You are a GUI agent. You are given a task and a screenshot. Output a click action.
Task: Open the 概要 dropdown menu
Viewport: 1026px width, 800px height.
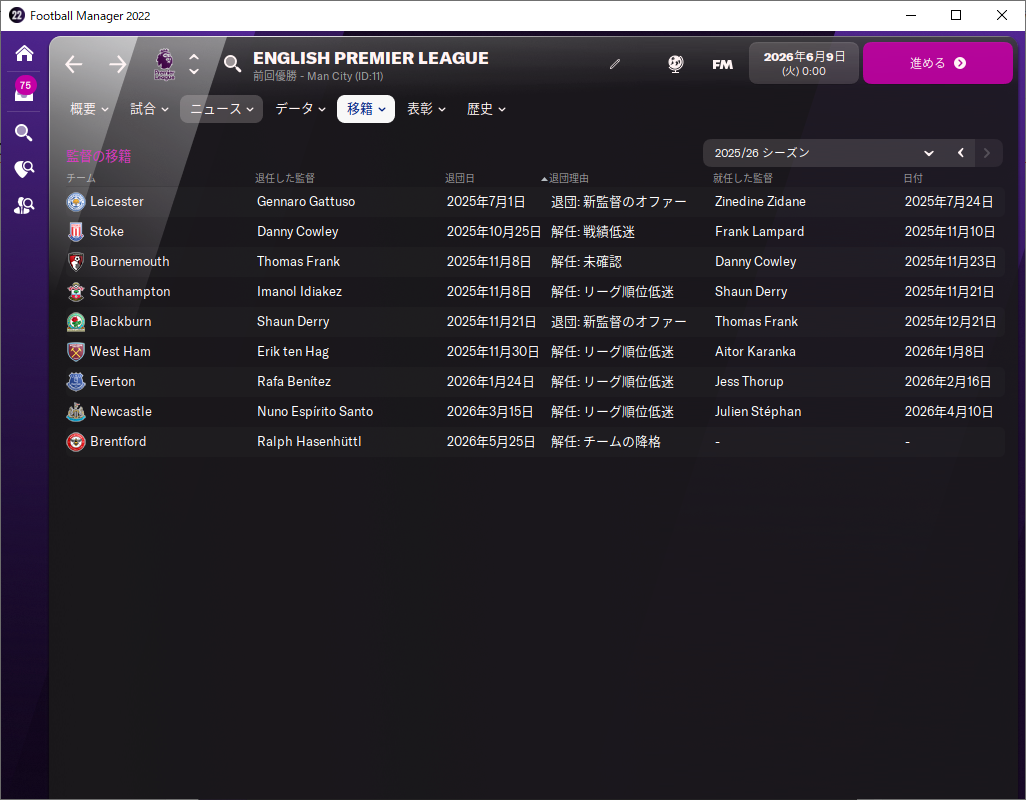click(x=89, y=109)
